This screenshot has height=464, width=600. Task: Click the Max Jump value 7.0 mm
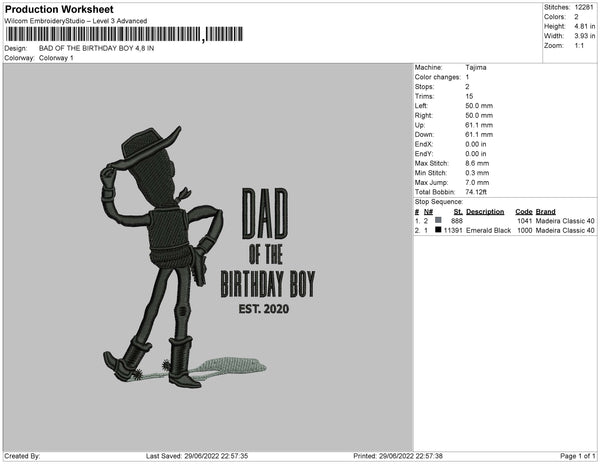(x=477, y=182)
